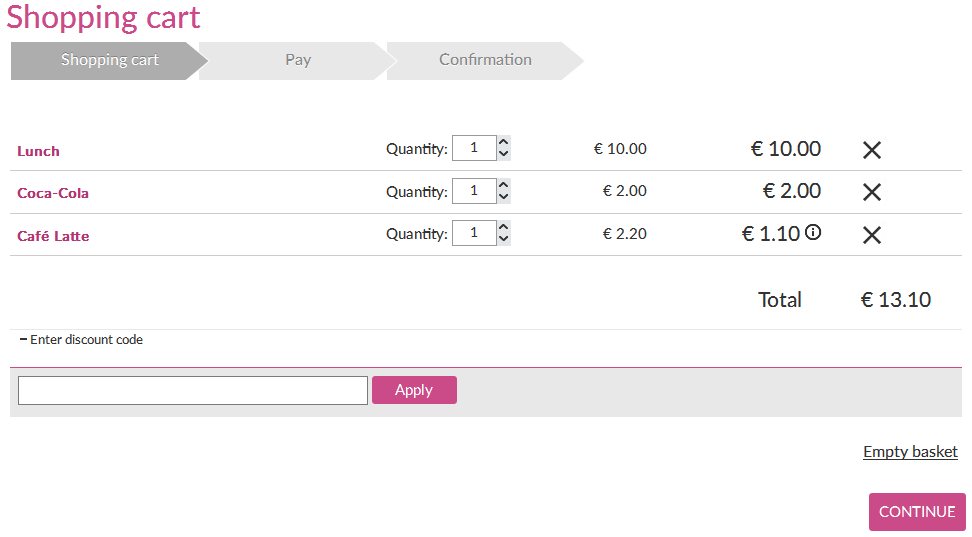Decrease Lunch quantity with down arrow
972x537 pixels.
(x=504, y=155)
